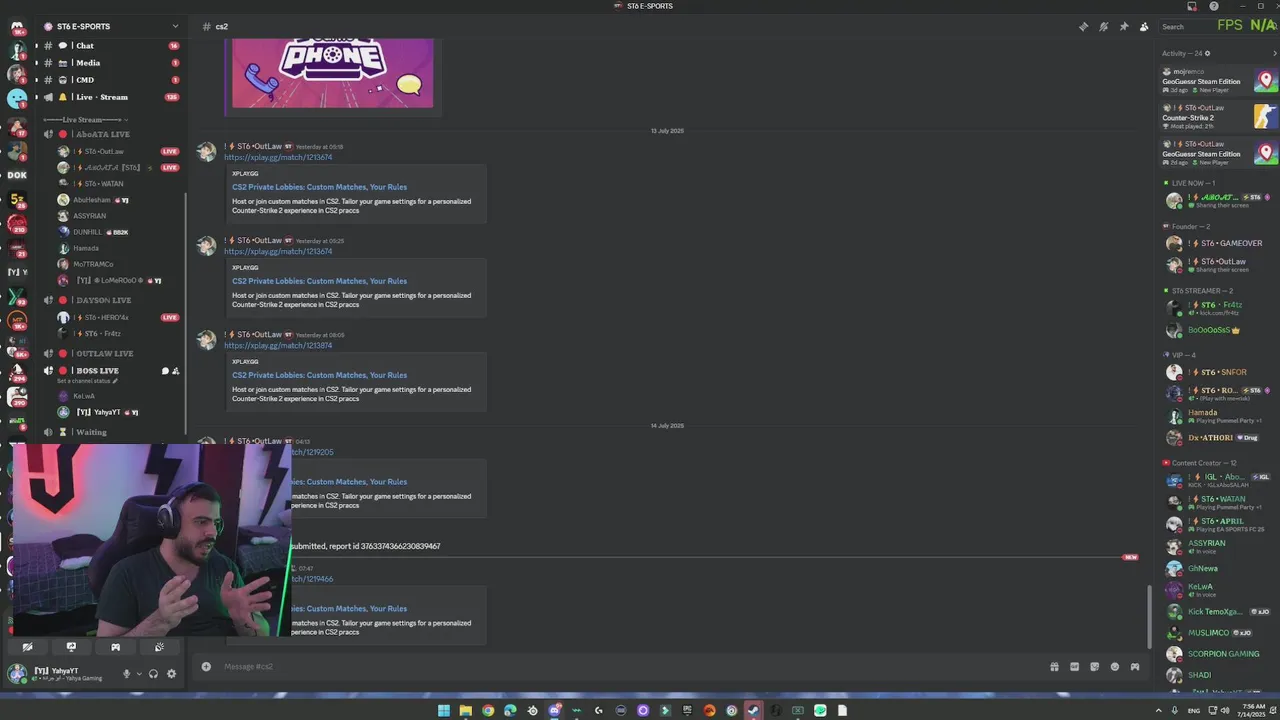Start an activity controller button
Screen dimensions: 1280x720
115,647
